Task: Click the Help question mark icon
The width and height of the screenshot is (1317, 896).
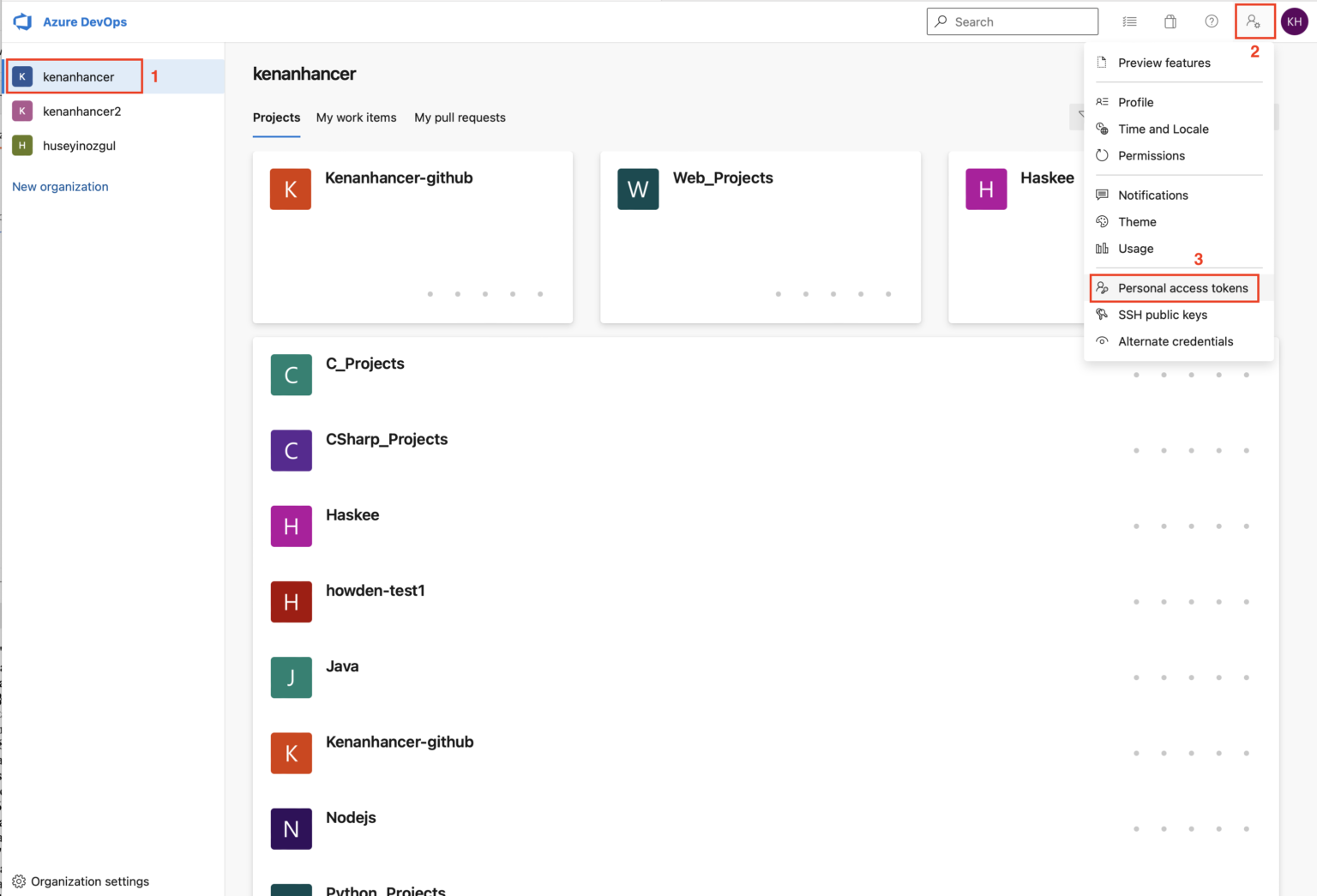Action: point(1212,21)
